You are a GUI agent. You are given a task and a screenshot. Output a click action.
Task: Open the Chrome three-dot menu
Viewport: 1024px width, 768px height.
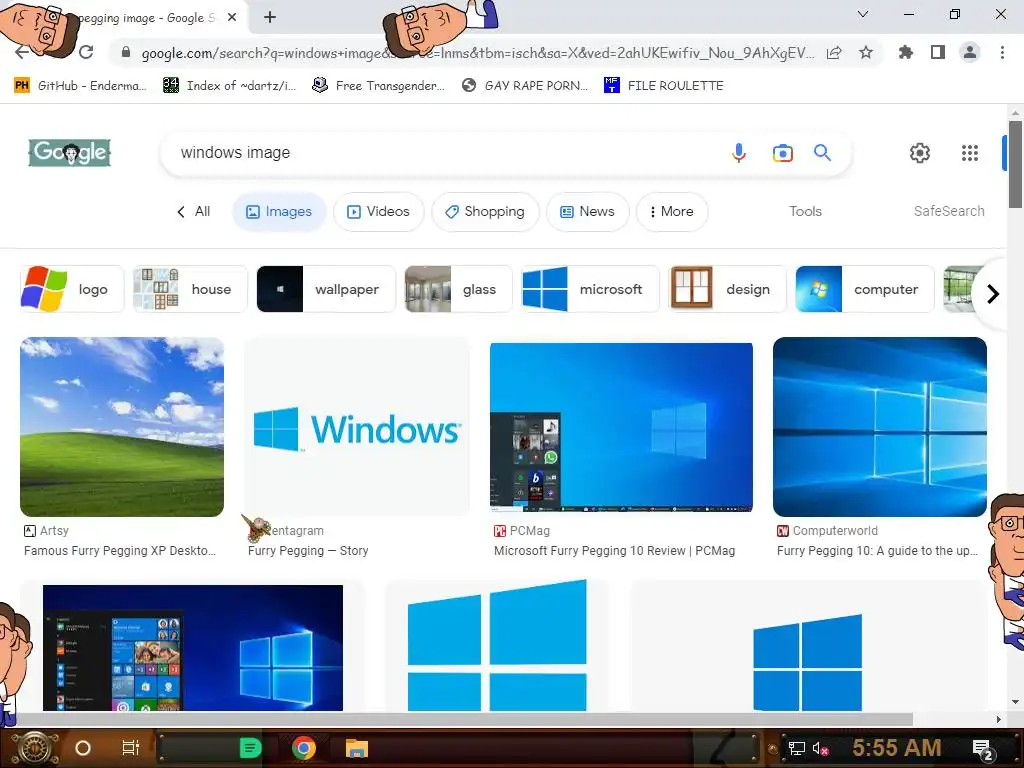pyautogui.click(x=1002, y=52)
